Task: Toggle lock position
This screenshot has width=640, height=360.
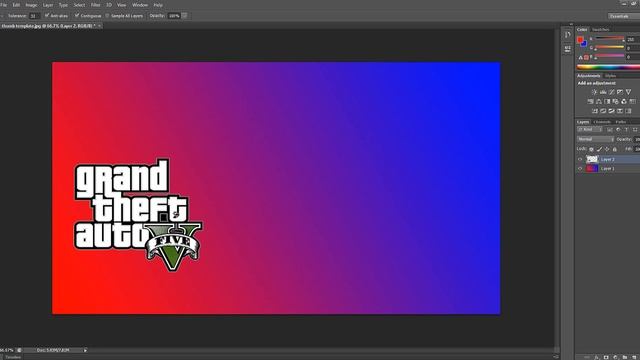Action: coord(607,149)
